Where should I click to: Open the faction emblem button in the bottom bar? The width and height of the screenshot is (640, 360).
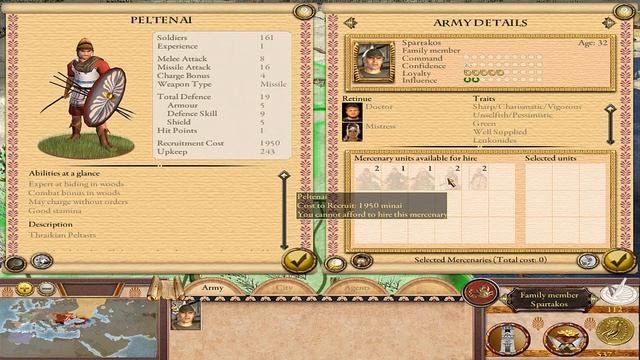[x=481, y=292]
